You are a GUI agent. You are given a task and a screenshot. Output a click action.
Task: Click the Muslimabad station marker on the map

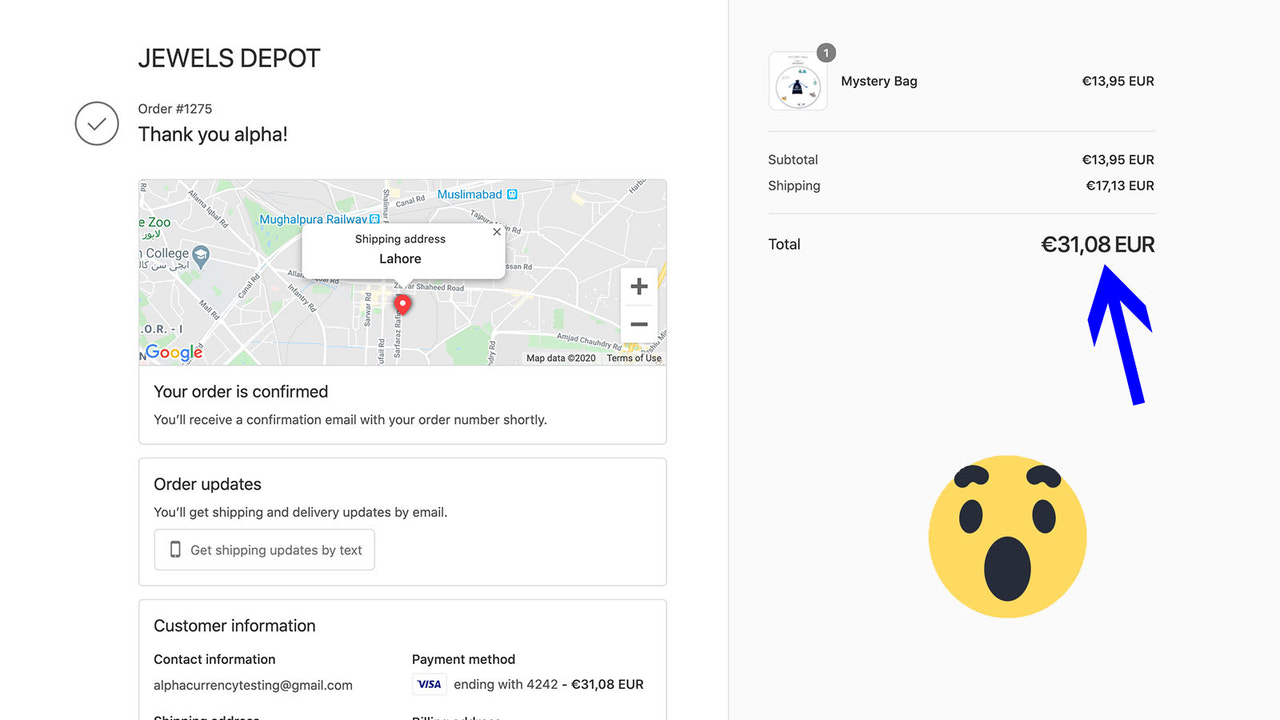coord(510,194)
